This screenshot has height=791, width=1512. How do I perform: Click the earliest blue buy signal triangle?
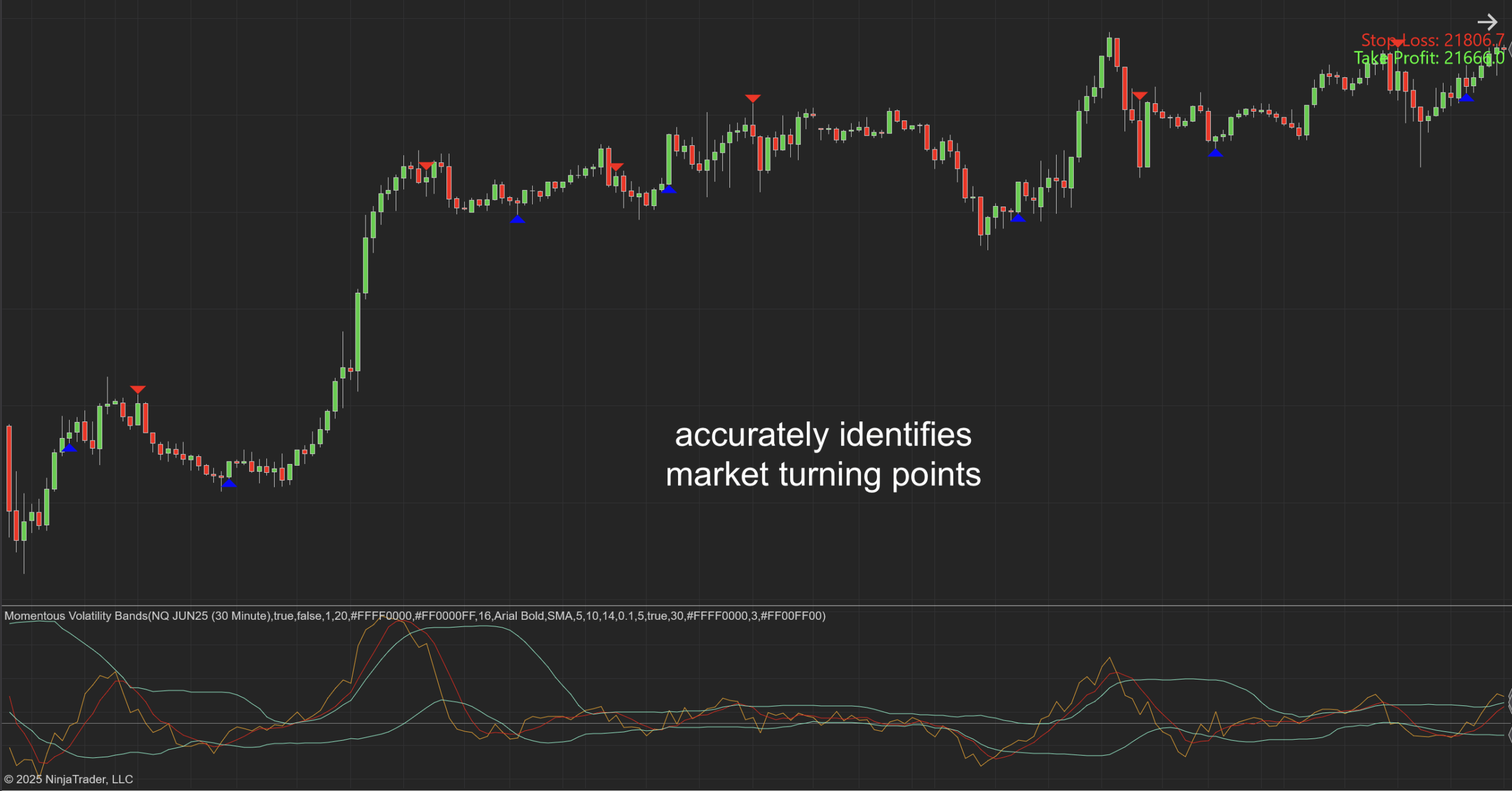[69, 448]
